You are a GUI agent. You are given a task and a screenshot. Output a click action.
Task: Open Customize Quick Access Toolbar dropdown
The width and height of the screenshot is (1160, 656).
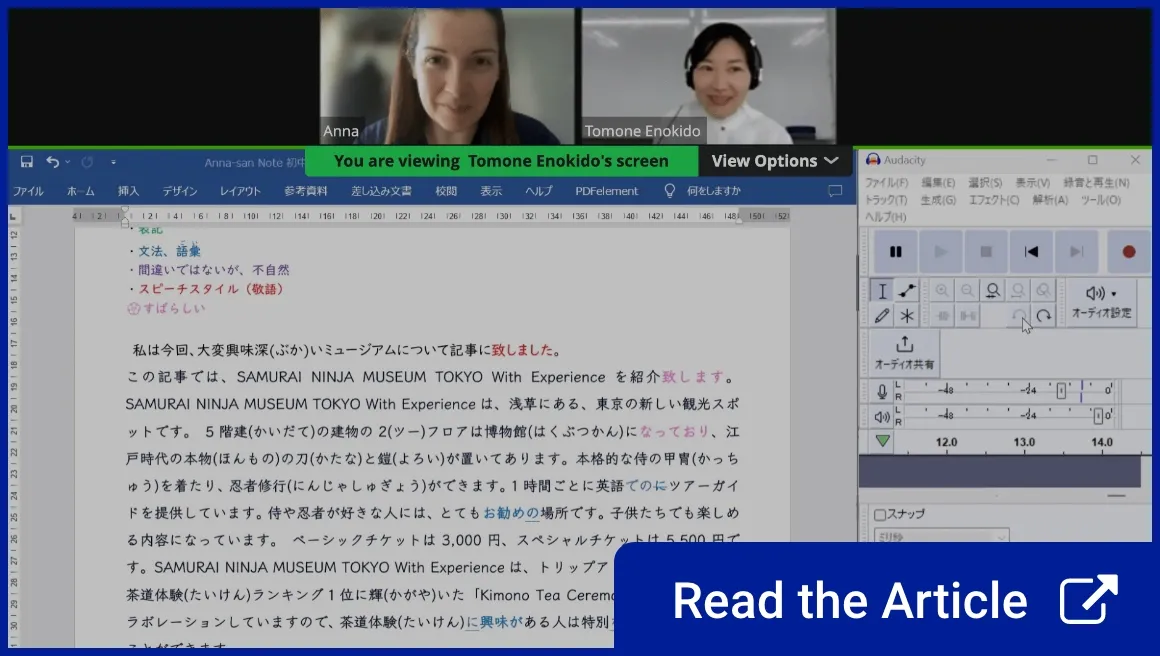[x=113, y=162]
